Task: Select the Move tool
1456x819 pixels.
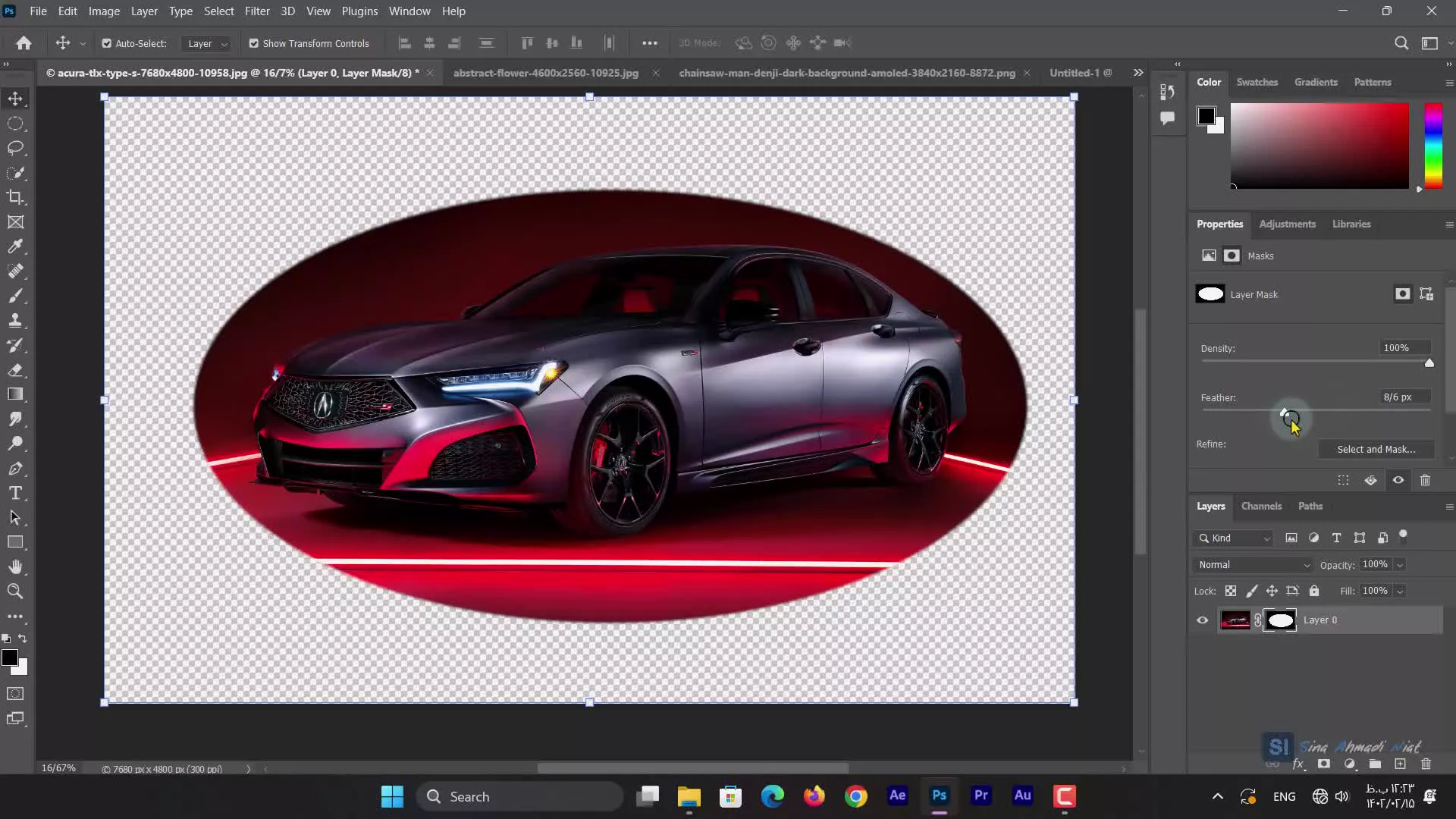Action: (15, 99)
